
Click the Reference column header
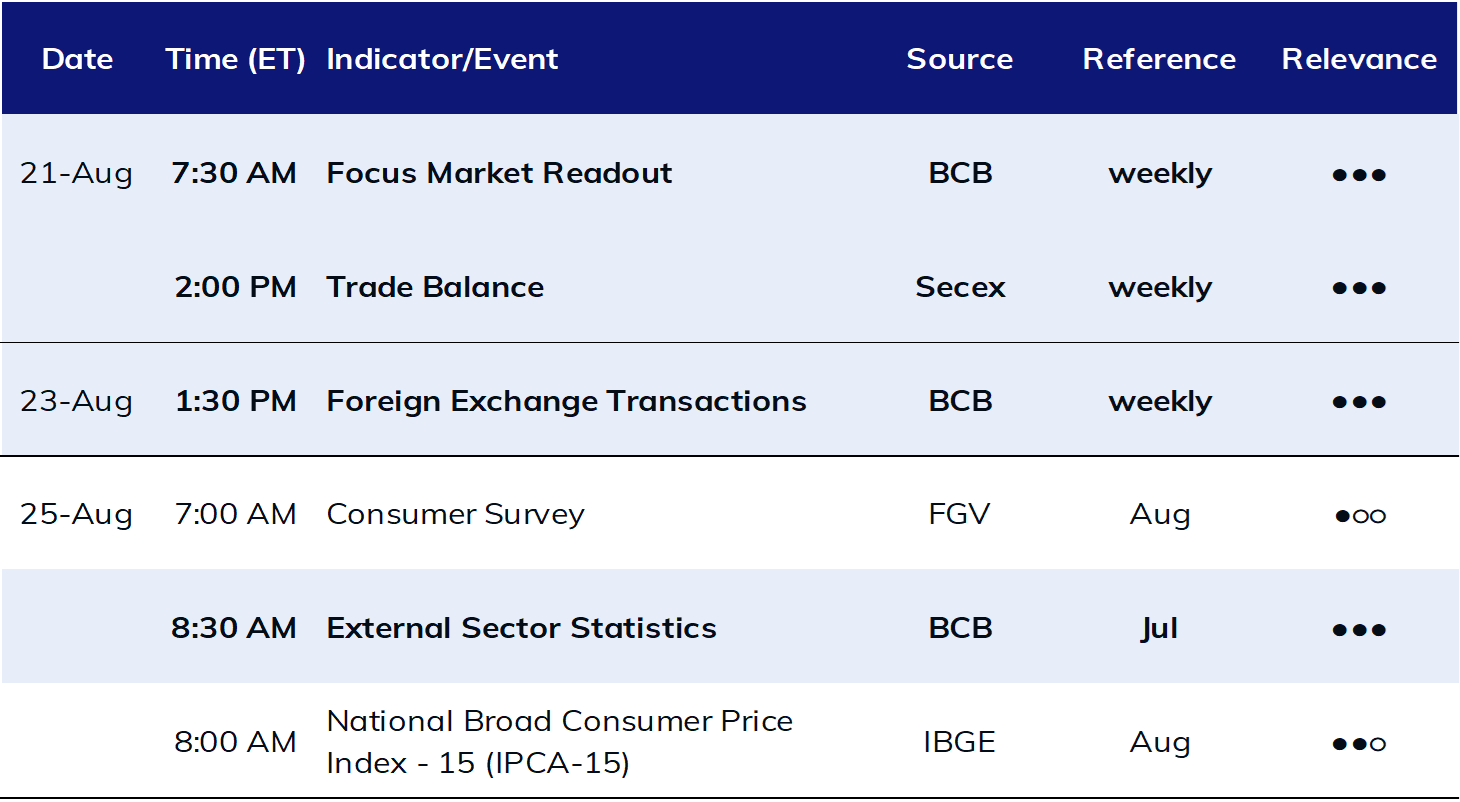[x=1159, y=59]
